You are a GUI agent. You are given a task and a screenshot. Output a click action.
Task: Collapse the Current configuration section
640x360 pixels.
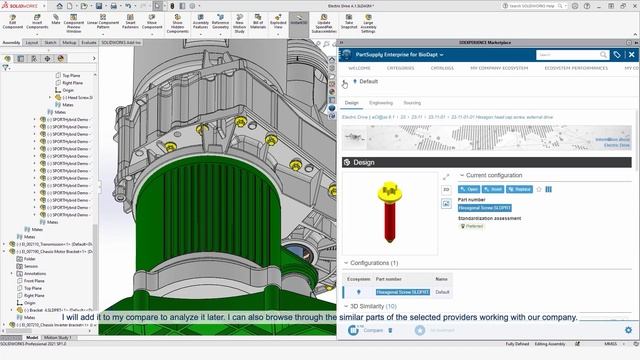[462, 175]
